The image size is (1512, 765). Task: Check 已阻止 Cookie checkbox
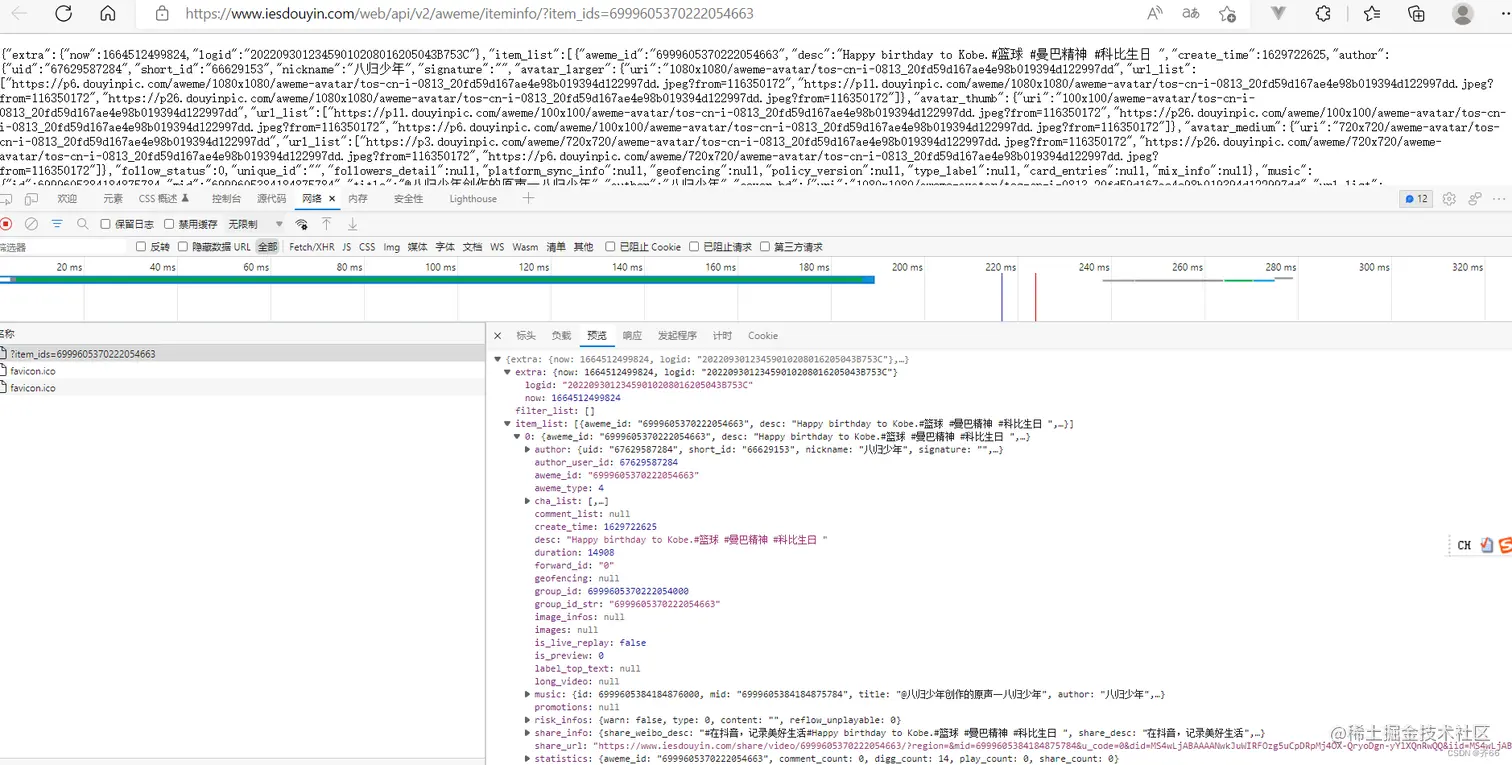610,246
